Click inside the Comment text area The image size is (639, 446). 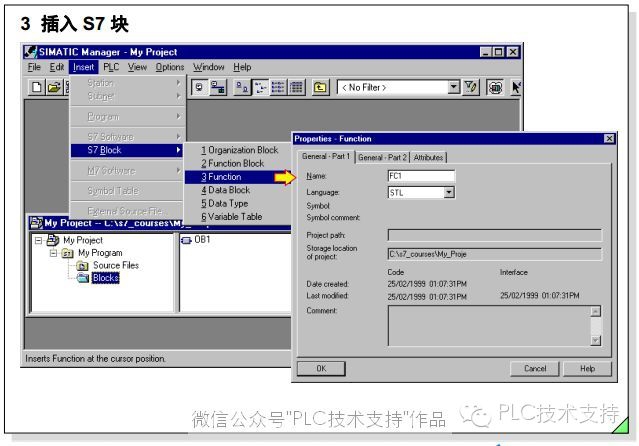[x=488, y=326]
